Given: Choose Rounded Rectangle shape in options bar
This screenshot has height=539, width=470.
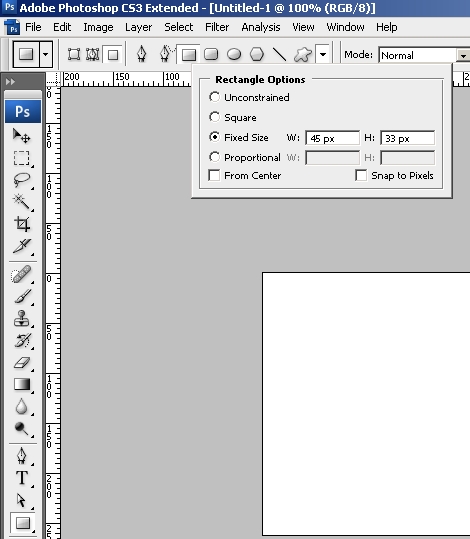Looking at the screenshot, I should coord(211,54).
